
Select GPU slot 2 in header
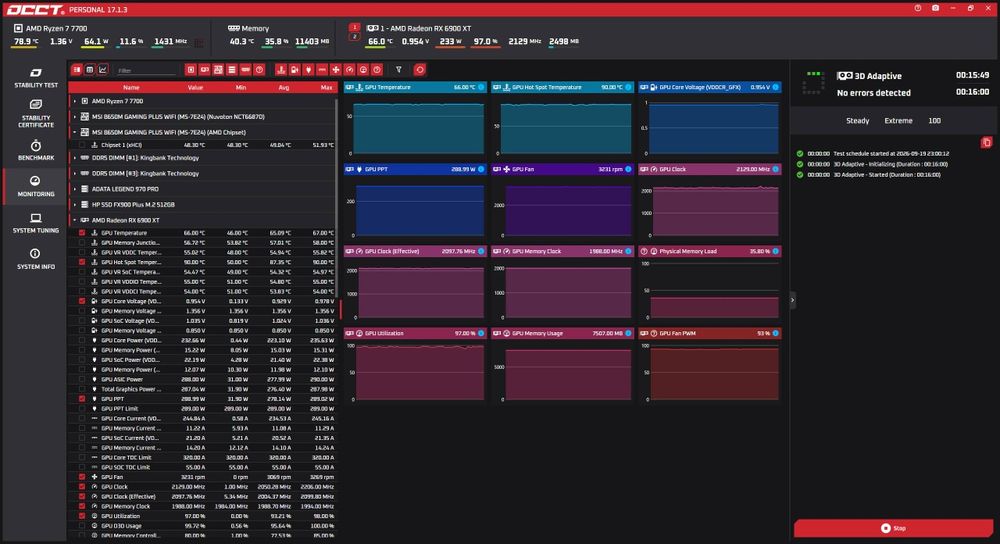pos(355,36)
